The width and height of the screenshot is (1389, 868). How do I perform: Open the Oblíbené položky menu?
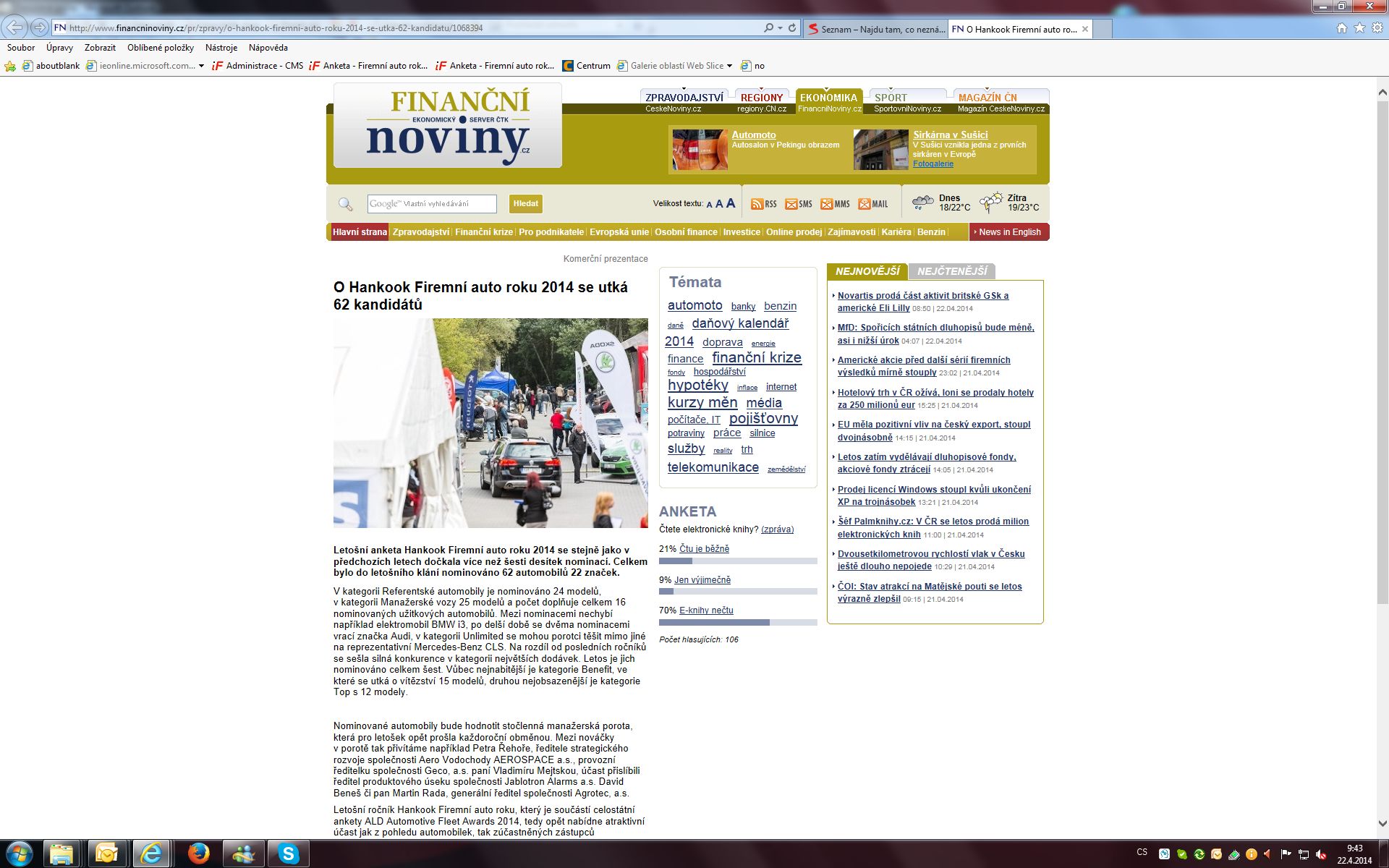click(161, 48)
